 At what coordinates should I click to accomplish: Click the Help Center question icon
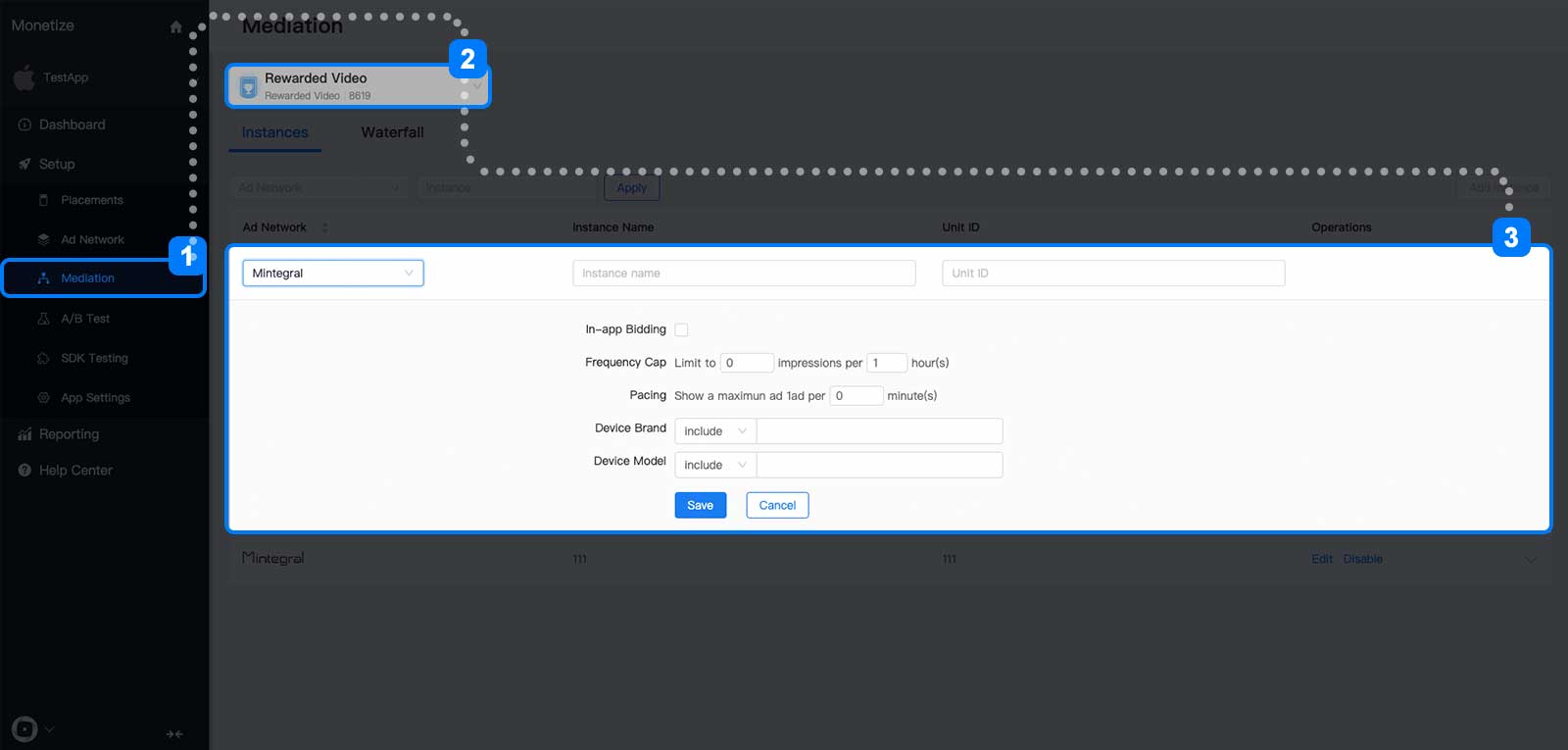pos(24,471)
